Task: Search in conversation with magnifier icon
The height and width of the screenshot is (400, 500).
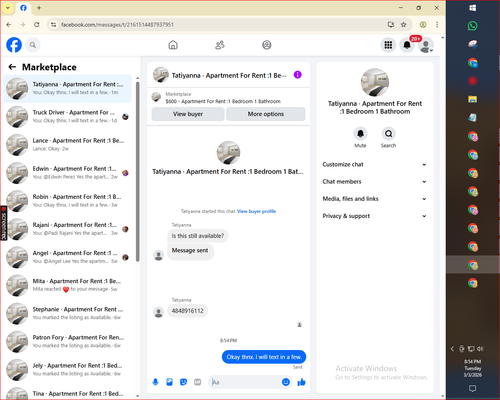Action: 388,134
